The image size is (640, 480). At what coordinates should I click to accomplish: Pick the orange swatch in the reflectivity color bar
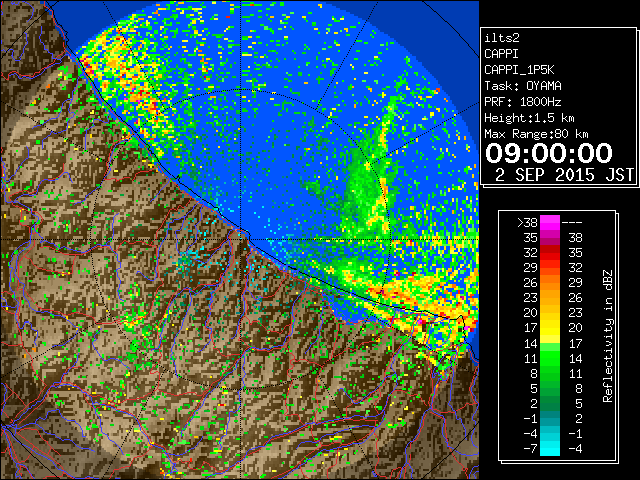550,282
